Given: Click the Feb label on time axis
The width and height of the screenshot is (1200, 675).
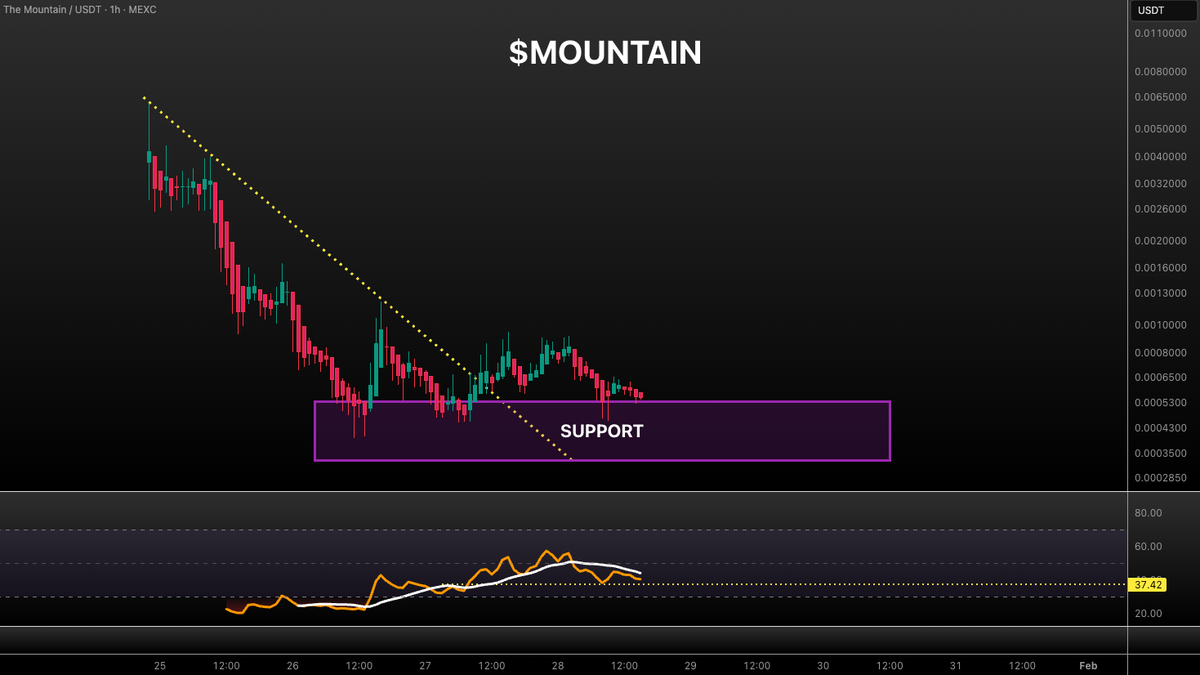Looking at the screenshot, I should [1088, 665].
